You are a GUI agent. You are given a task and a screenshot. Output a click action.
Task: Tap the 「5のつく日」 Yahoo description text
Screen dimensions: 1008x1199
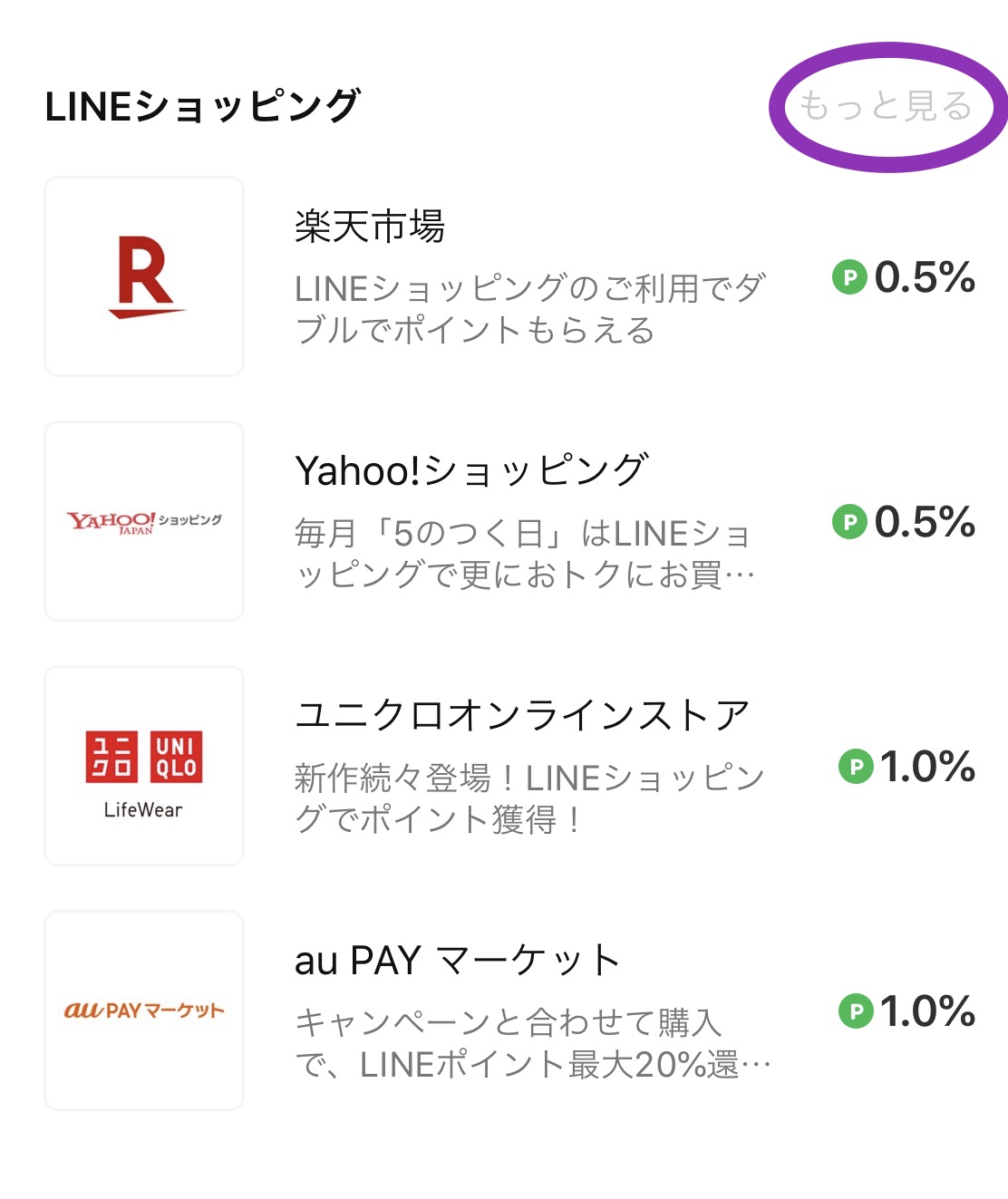[x=524, y=554]
